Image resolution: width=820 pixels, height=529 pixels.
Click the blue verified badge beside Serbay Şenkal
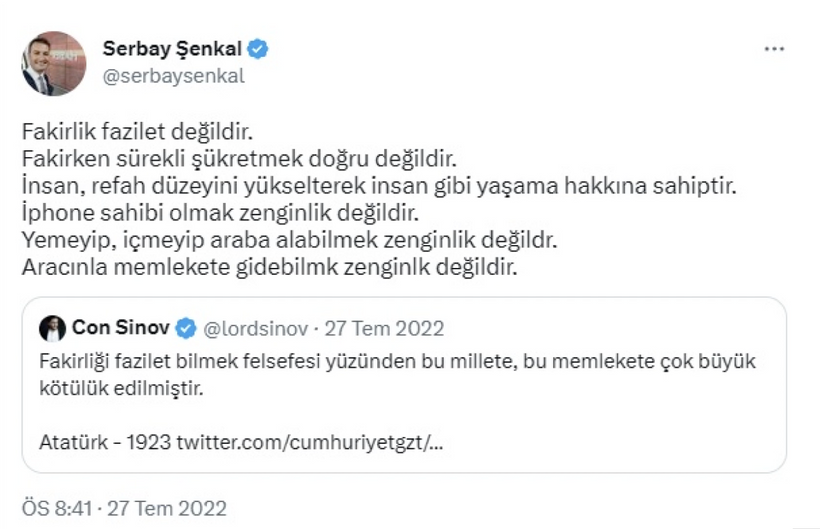tap(258, 49)
